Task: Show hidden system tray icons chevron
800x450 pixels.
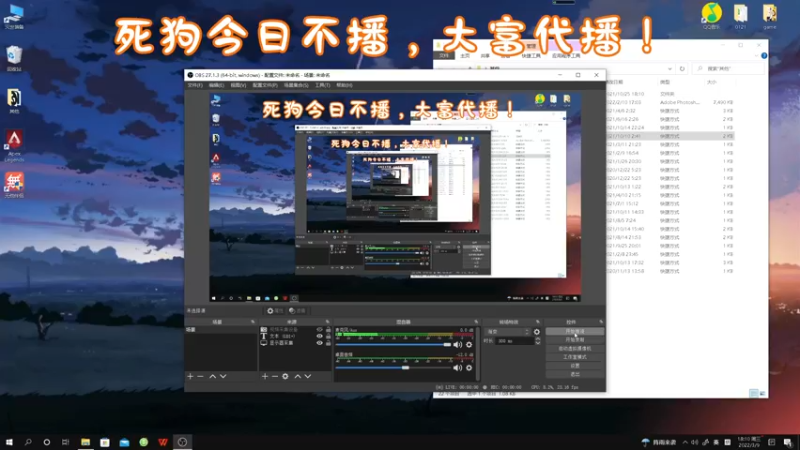Action: (685, 442)
